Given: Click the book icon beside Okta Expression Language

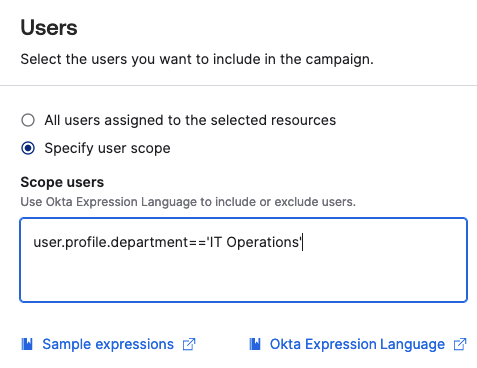Looking at the screenshot, I should (x=255, y=344).
